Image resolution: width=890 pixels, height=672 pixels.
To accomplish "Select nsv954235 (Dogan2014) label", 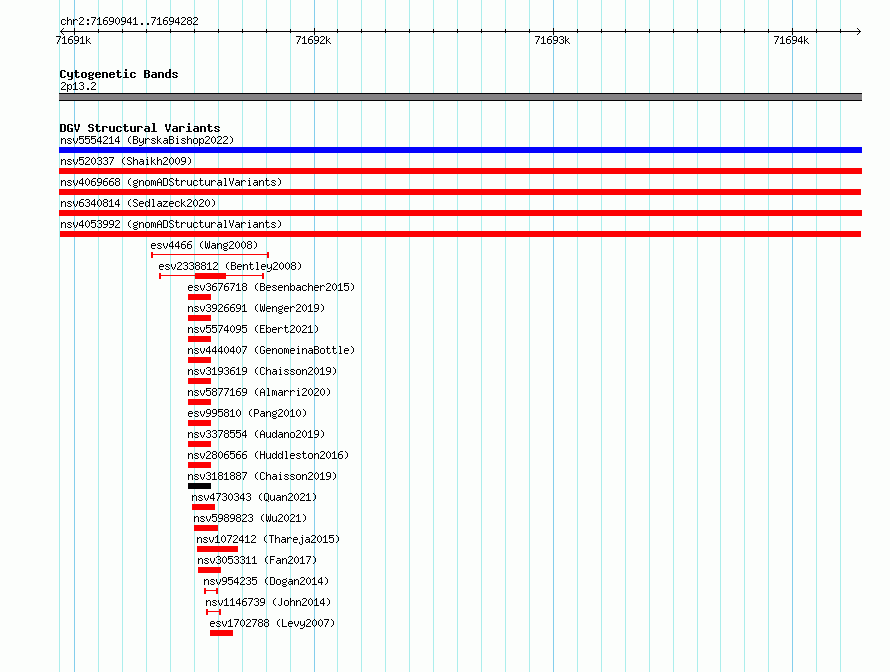I will coord(266,581).
